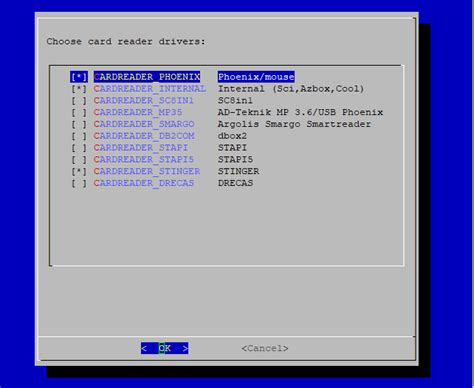
Task: Select the CARDREADER_STINGER tag text
Action: 147,171
